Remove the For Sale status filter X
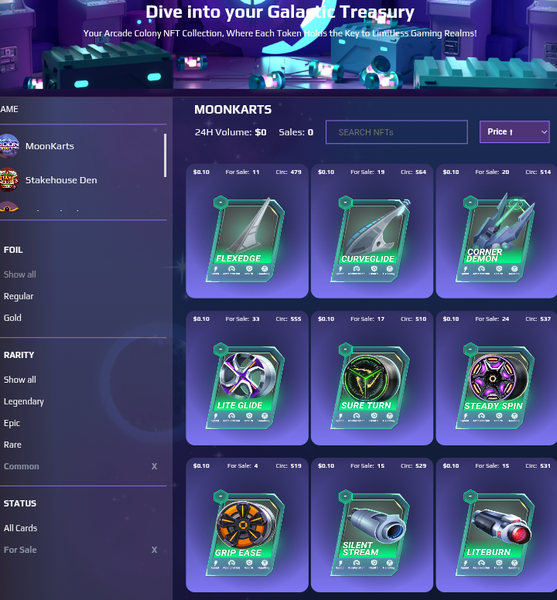Screen dimensions: 557x600 point(154,549)
